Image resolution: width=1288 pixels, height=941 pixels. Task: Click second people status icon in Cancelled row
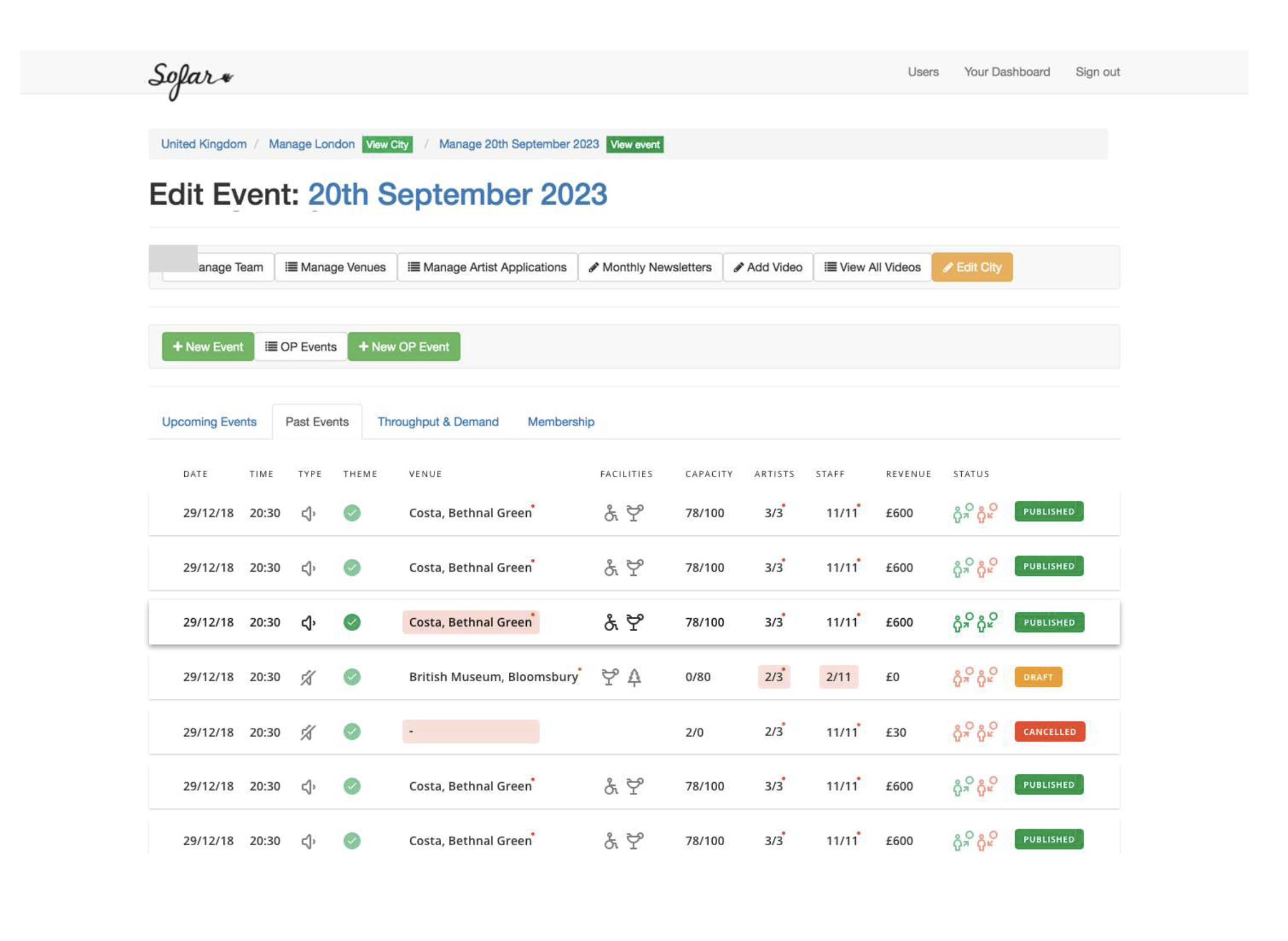[987, 731]
